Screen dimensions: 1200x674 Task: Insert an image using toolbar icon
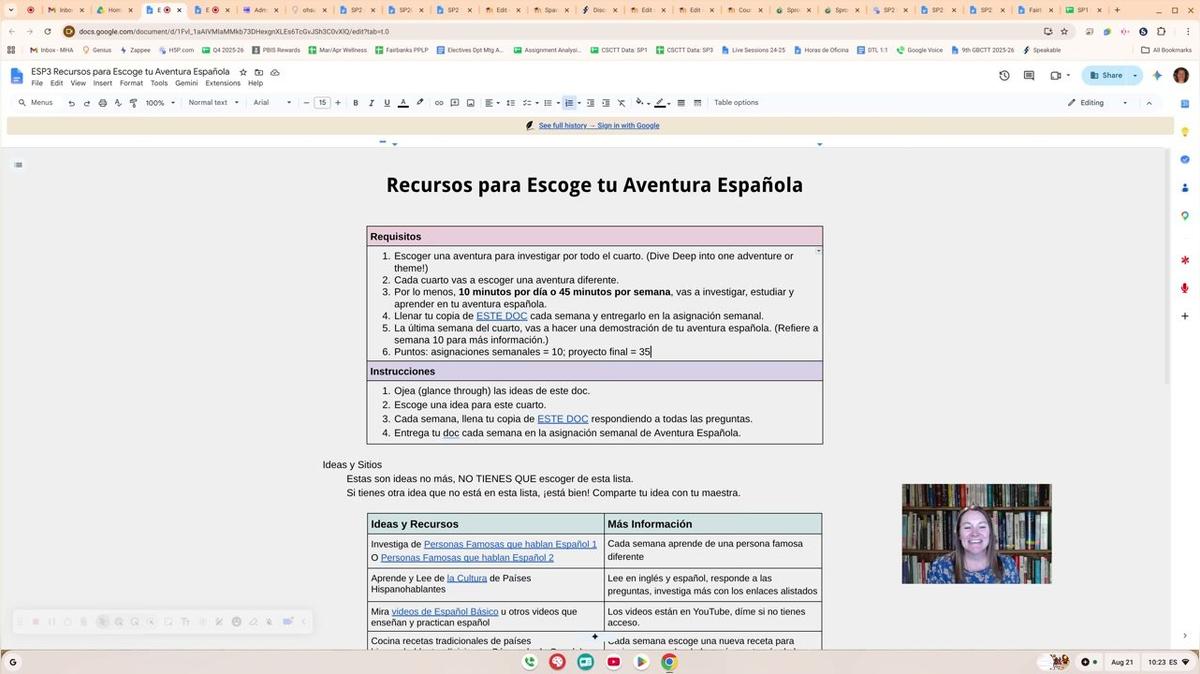[x=471, y=103]
